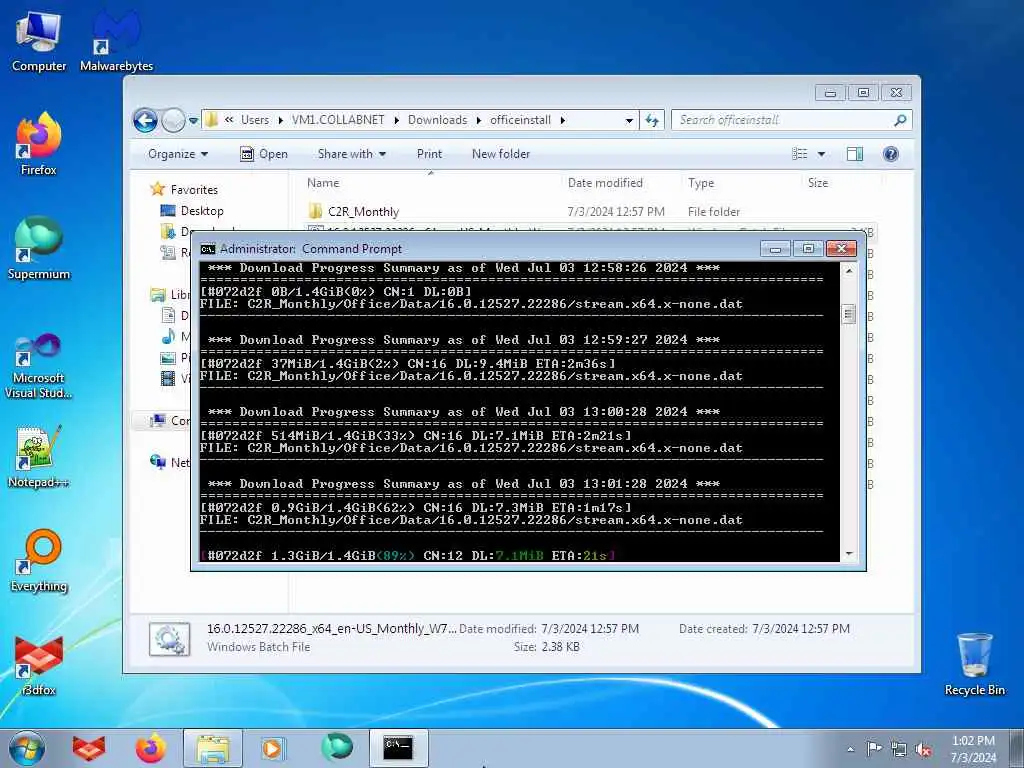The image size is (1024, 768).
Task: Select the Recycle Bin icon
Action: pos(974,664)
